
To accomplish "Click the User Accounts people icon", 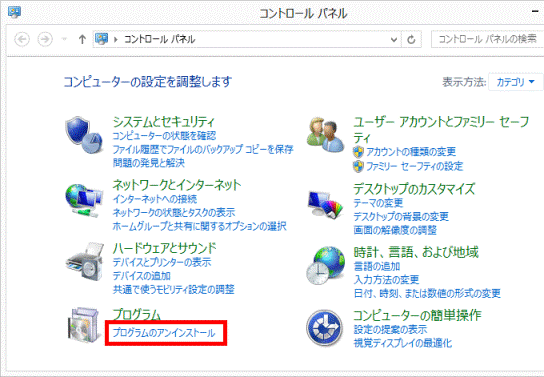I will pyautogui.click(x=325, y=135).
